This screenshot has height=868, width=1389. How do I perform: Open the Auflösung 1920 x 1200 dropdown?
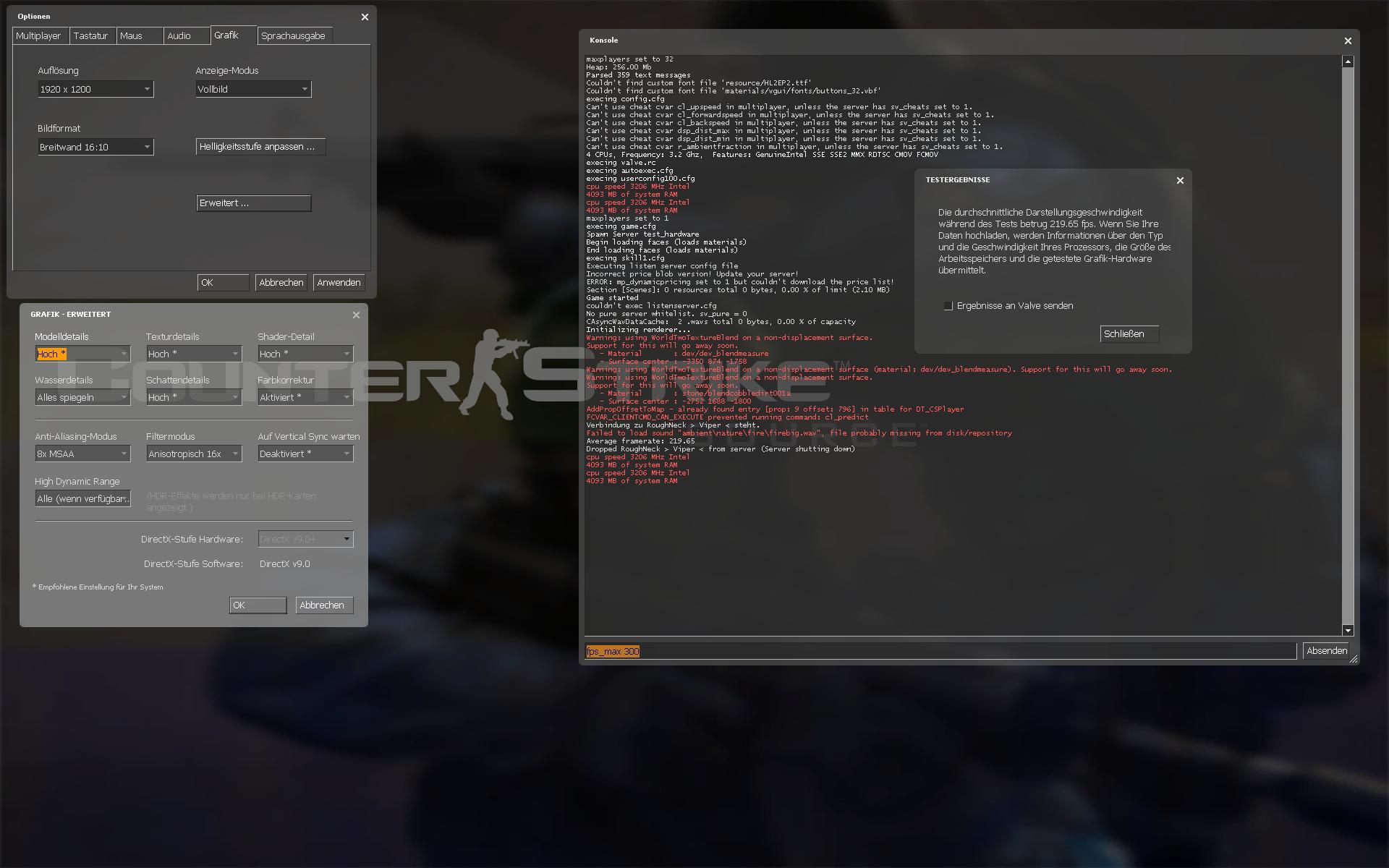[95, 89]
